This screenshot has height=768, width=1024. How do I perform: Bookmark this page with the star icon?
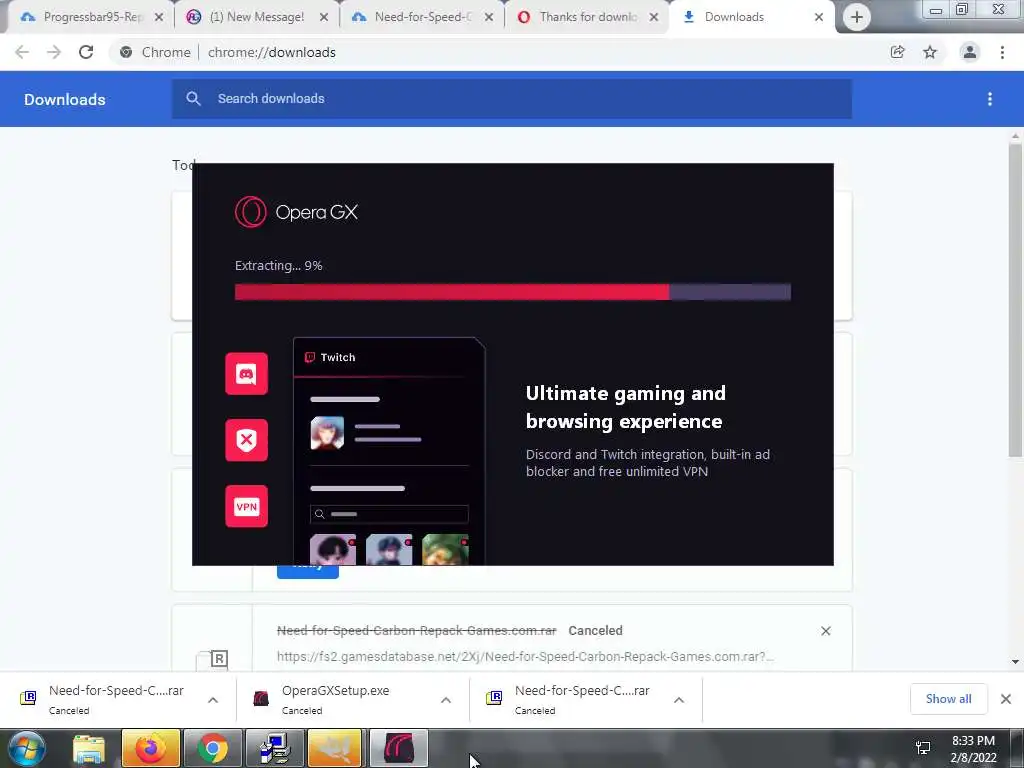click(930, 52)
